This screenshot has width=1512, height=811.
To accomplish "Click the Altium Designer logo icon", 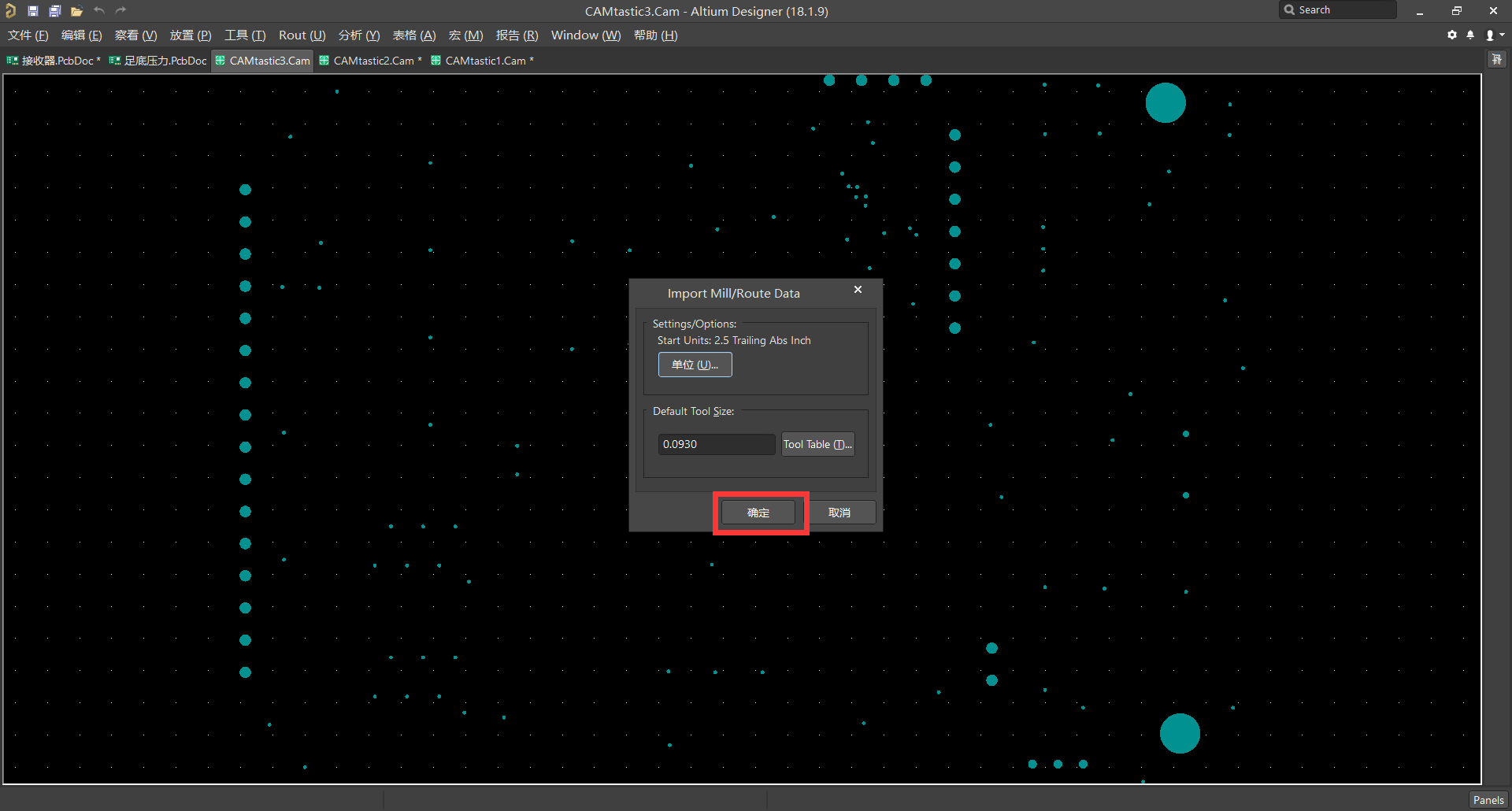I will coord(10,10).
